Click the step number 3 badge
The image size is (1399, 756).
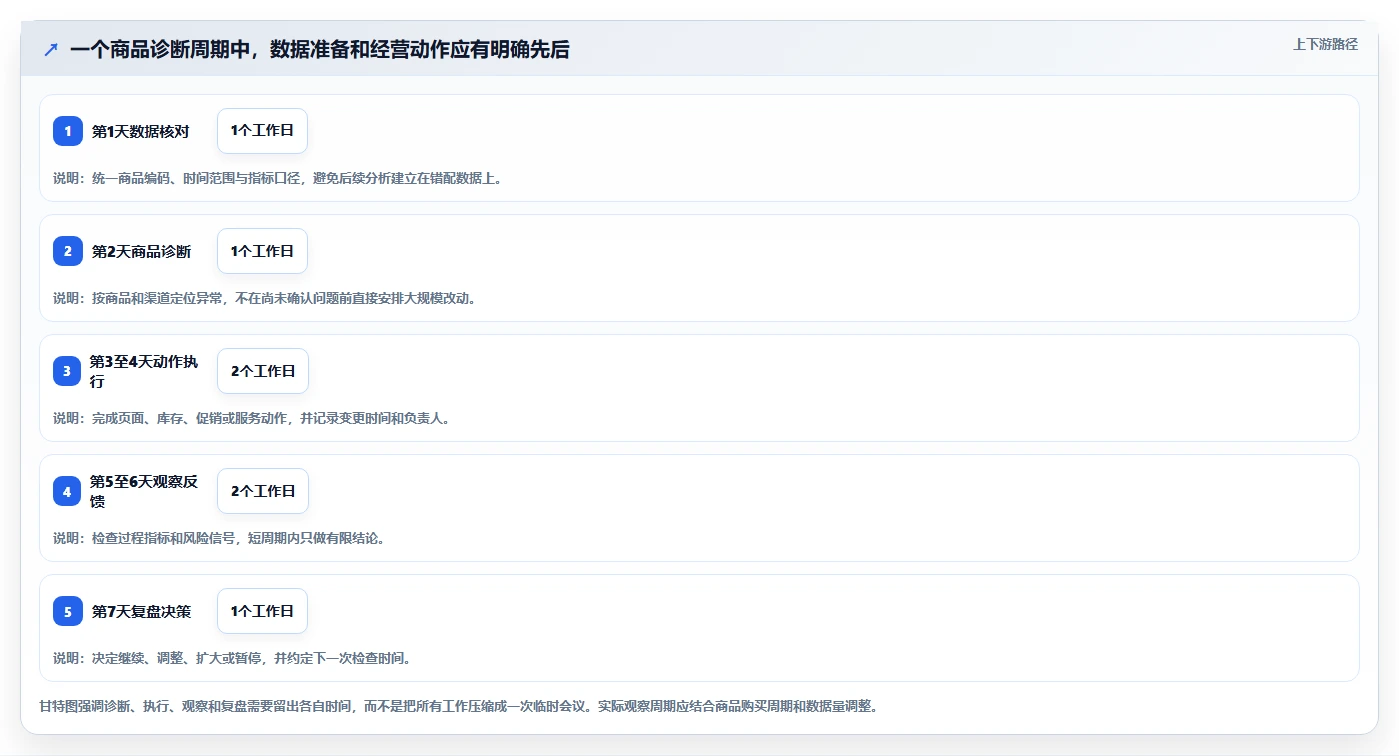pyautogui.click(x=68, y=371)
